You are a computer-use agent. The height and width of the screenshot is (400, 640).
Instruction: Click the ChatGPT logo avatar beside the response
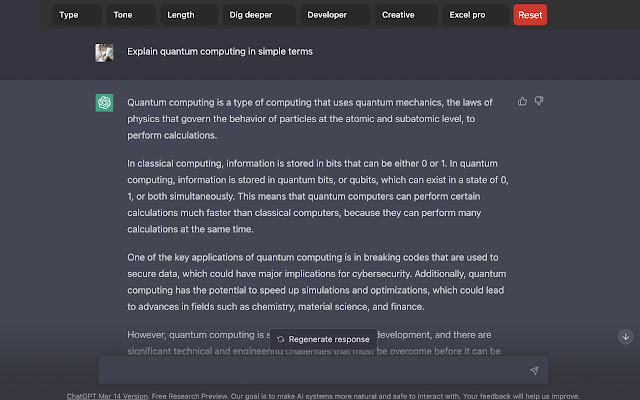click(x=104, y=103)
